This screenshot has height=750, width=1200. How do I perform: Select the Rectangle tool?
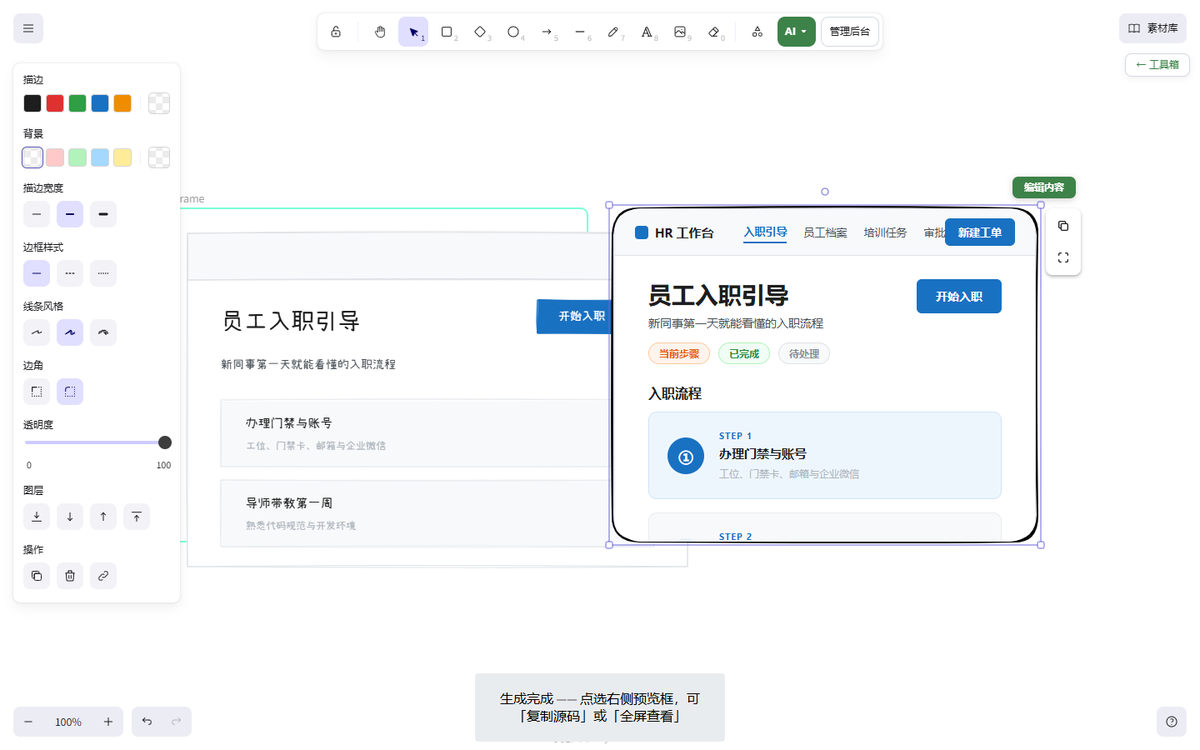point(447,32)
